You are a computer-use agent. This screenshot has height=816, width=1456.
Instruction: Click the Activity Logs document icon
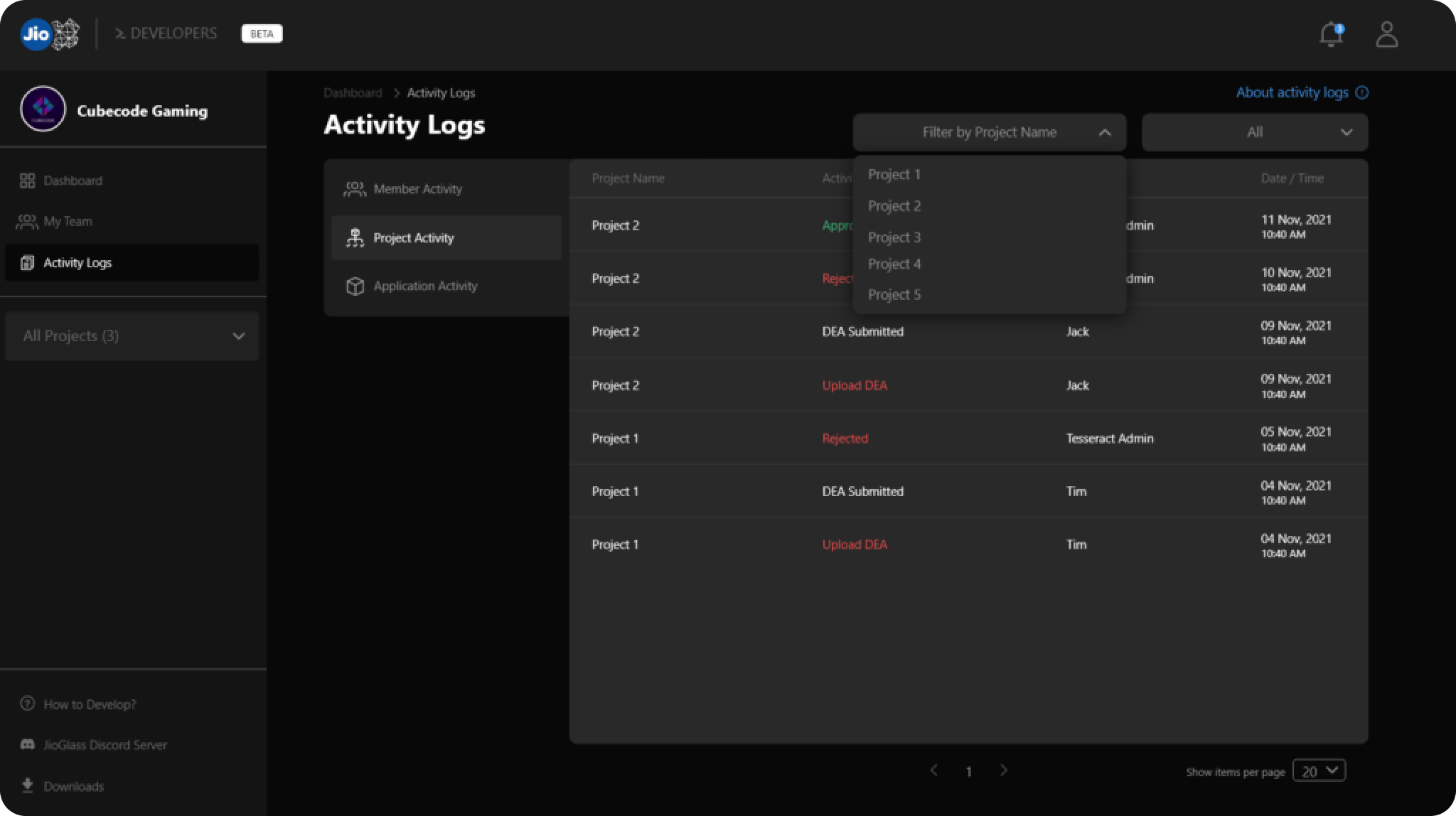[27, 263]
